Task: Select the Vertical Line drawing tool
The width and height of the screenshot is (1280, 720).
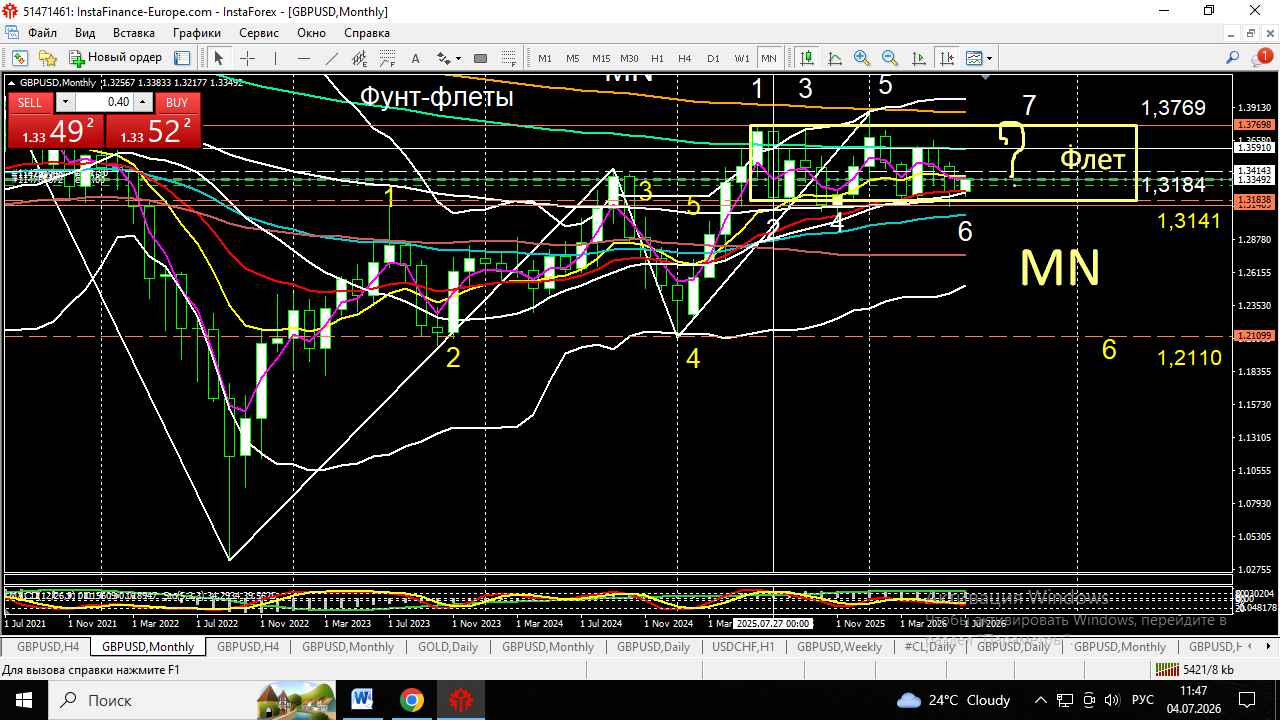Action: click(276, 58)
